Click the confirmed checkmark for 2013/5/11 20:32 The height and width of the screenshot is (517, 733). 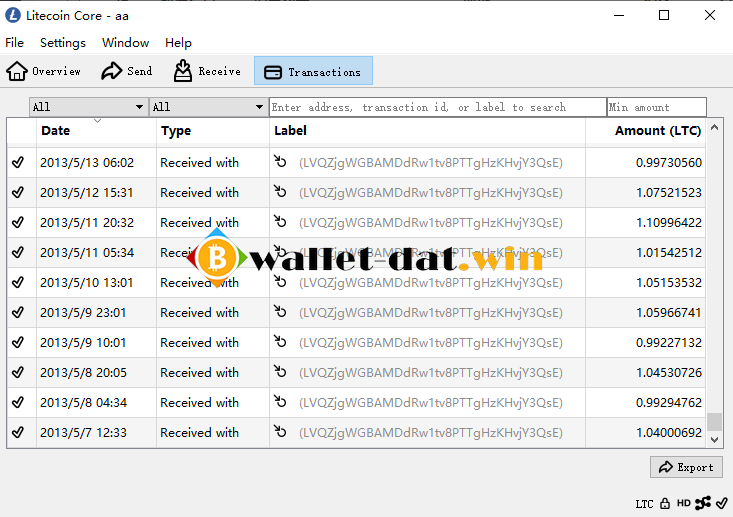tap(18, 222)
